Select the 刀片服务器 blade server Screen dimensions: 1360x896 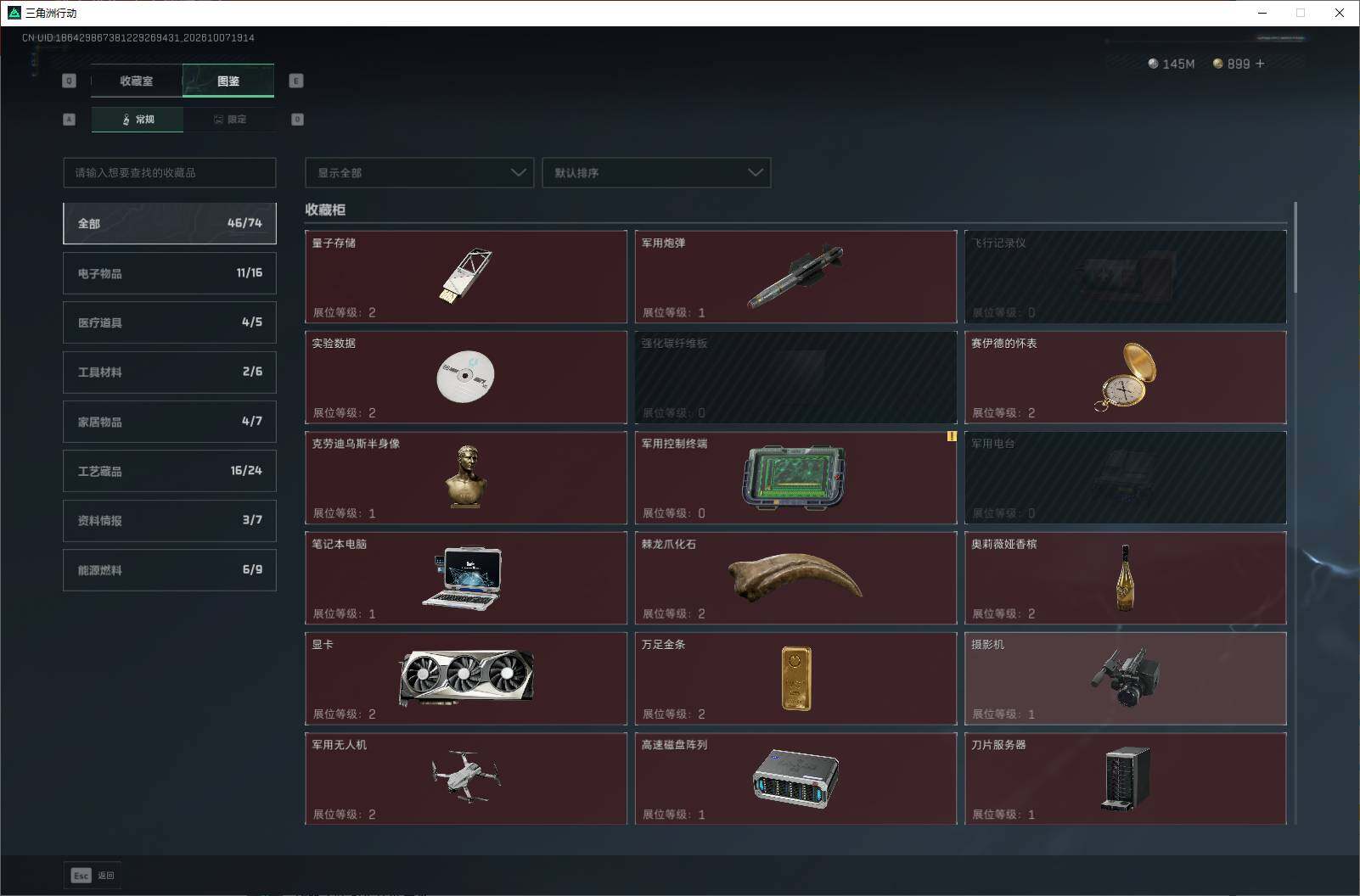point(1125,778)
